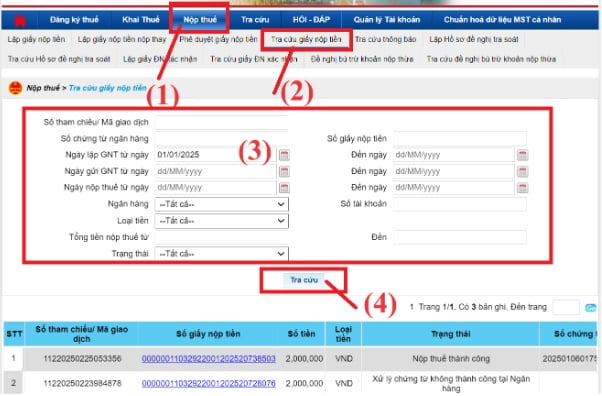Click the Đến trang page number field

click(x=566, y=307)
